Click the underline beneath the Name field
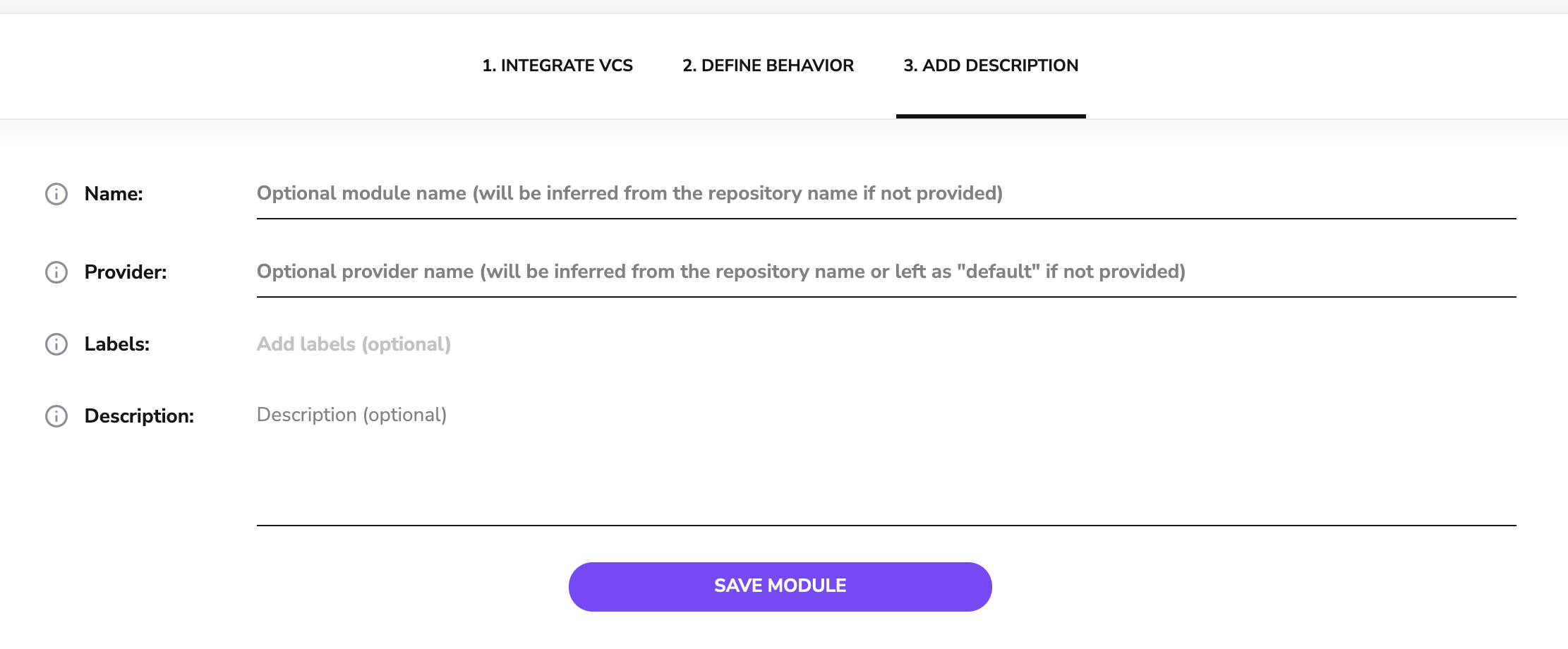The width and height of the screenshot is (1568, 649). click(x=886, y=219)
